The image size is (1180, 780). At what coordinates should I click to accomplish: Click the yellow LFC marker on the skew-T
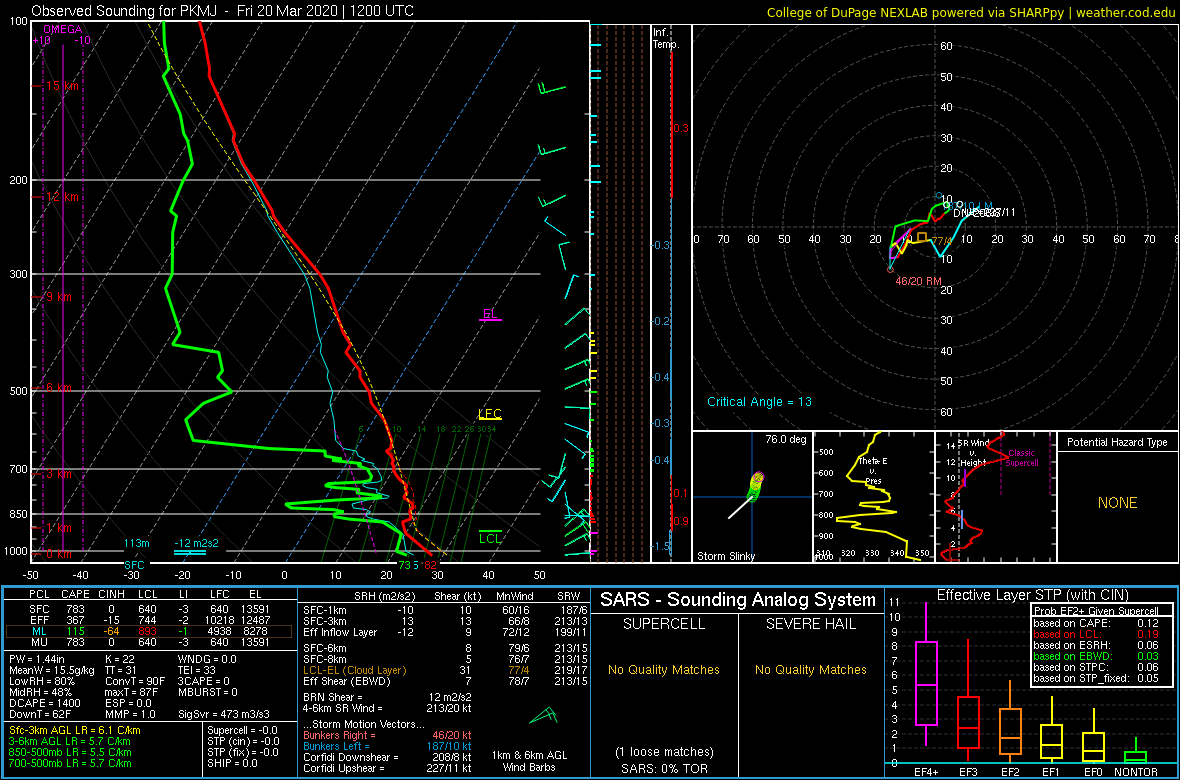point(490,413)
